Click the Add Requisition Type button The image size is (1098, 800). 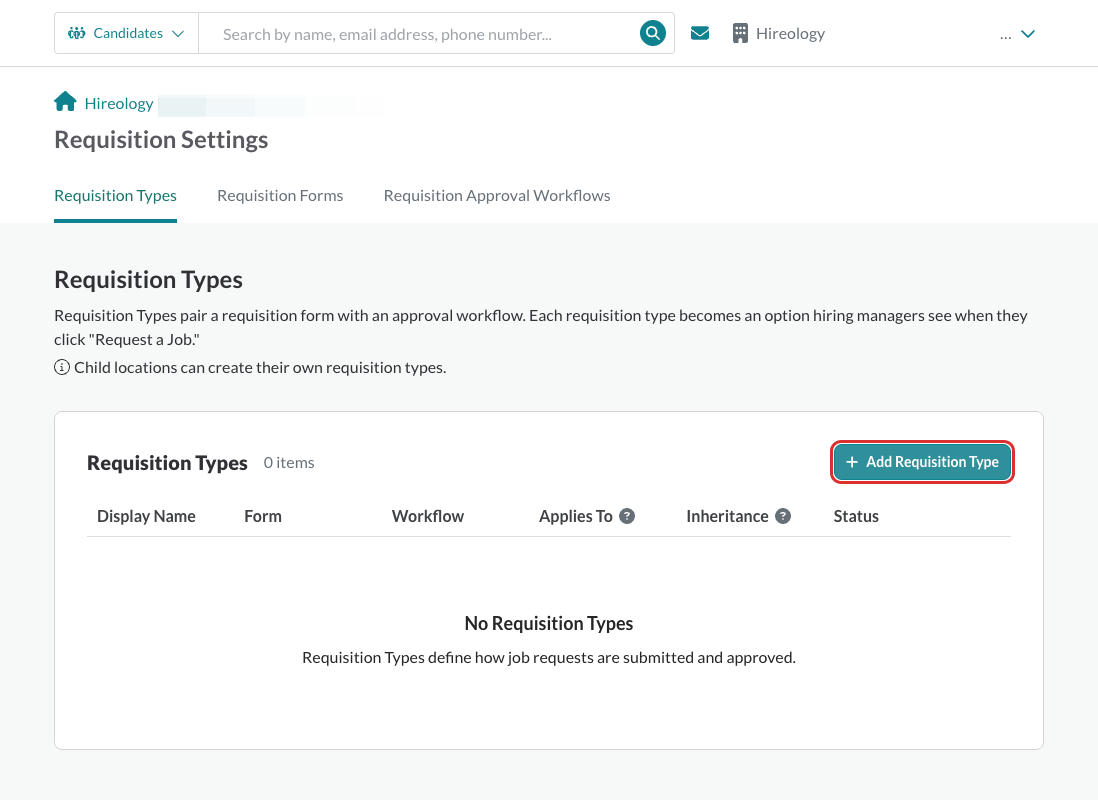click(922, 462)
